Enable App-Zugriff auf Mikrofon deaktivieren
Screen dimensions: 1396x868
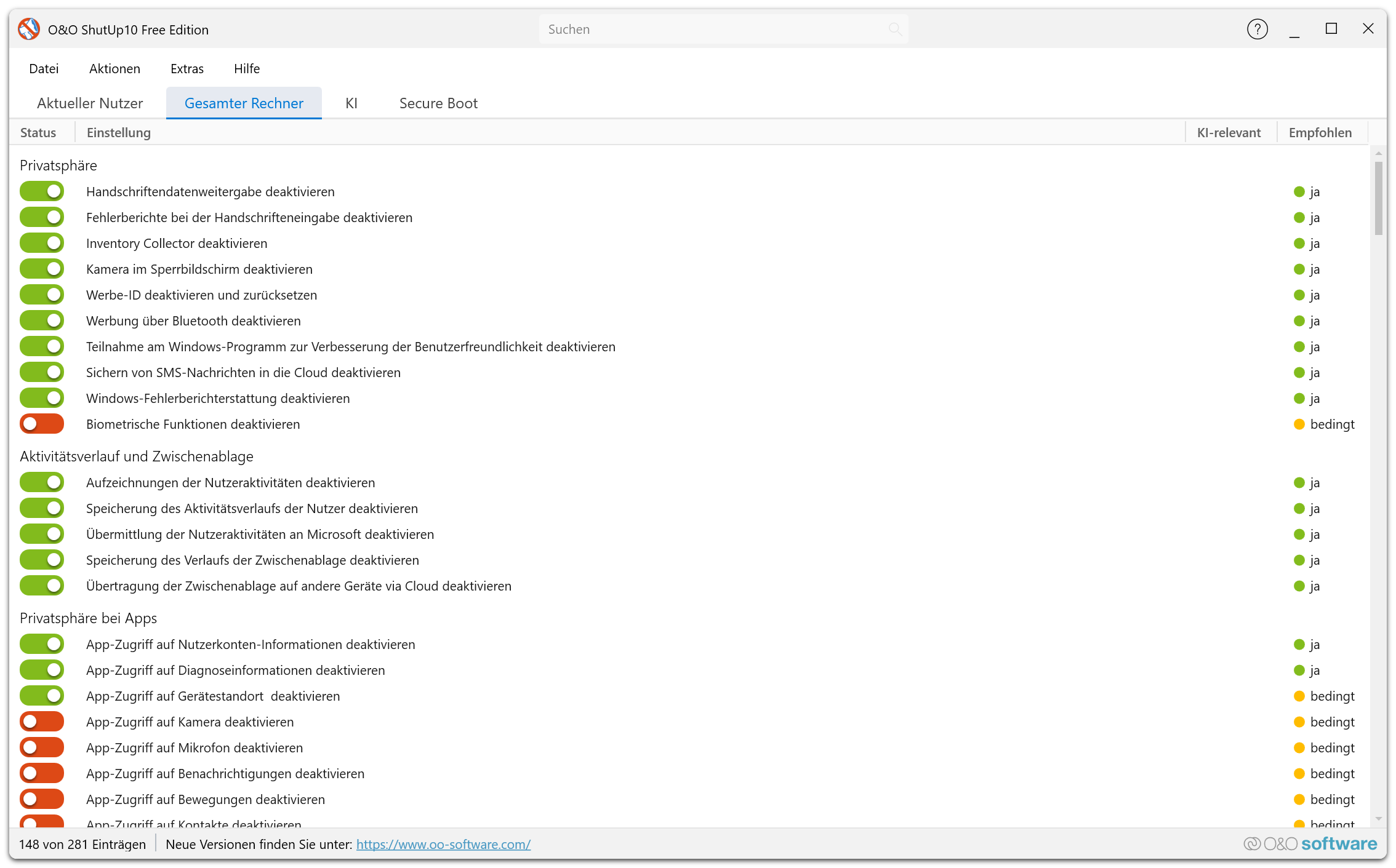[42, 747]
